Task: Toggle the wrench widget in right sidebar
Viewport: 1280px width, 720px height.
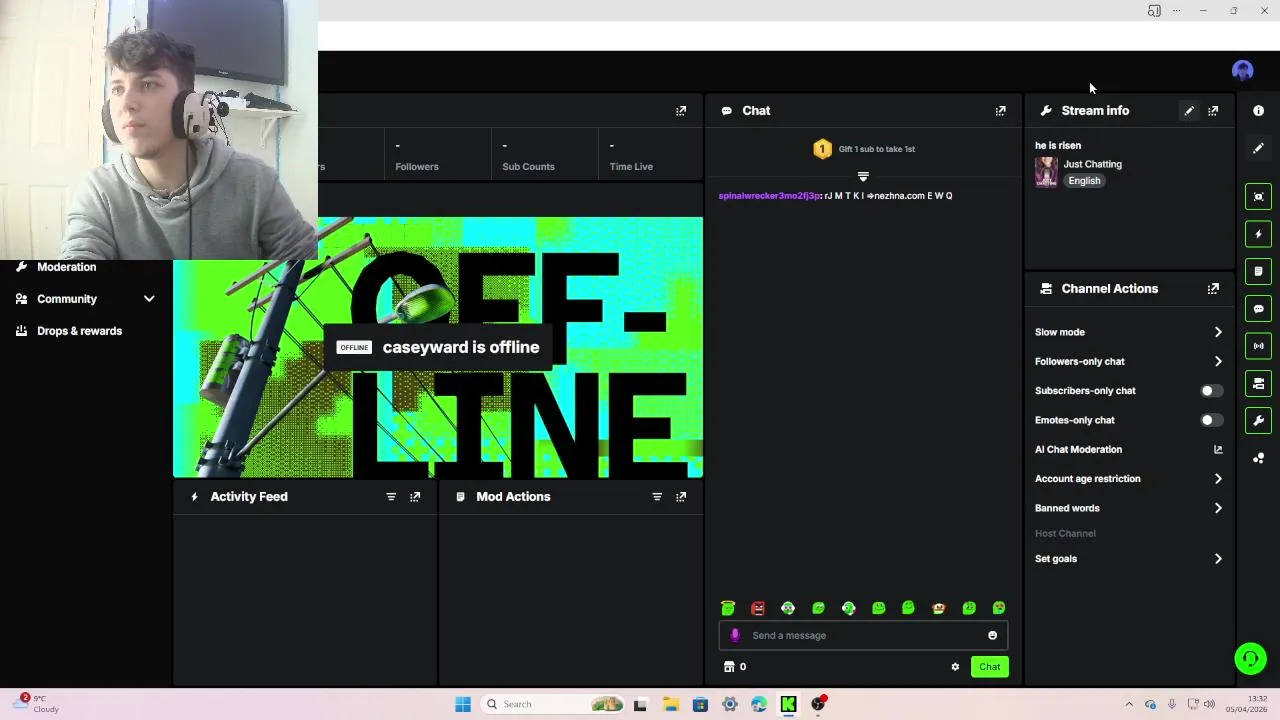Action: [x=1258, y=421]
